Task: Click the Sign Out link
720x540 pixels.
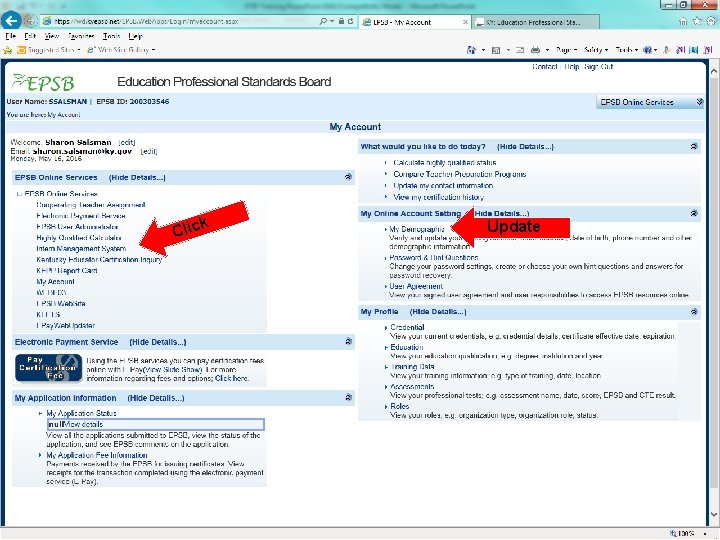Action: click(599, 67)
